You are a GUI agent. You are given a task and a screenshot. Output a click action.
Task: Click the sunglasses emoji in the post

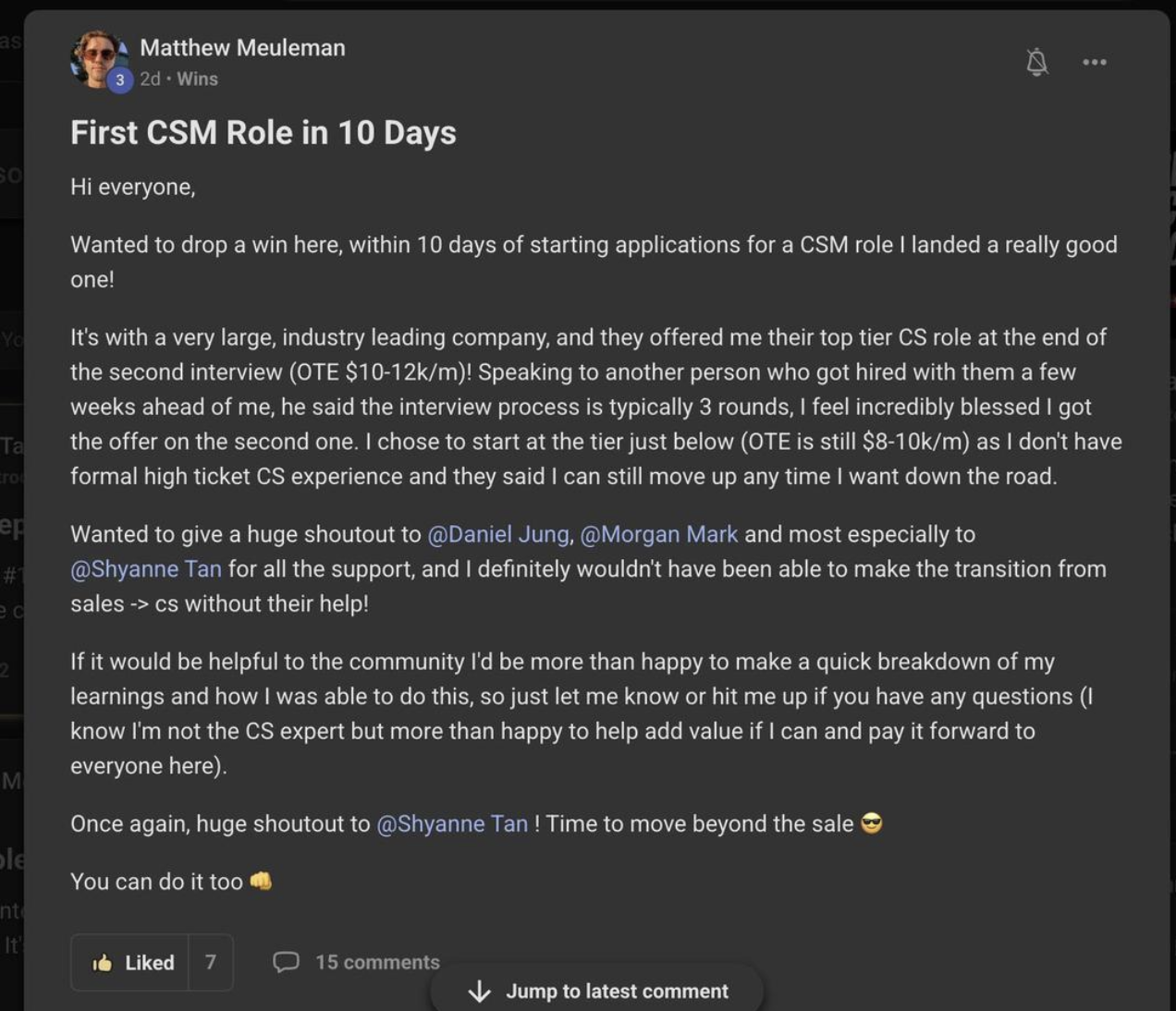click(x=871, y=823)
